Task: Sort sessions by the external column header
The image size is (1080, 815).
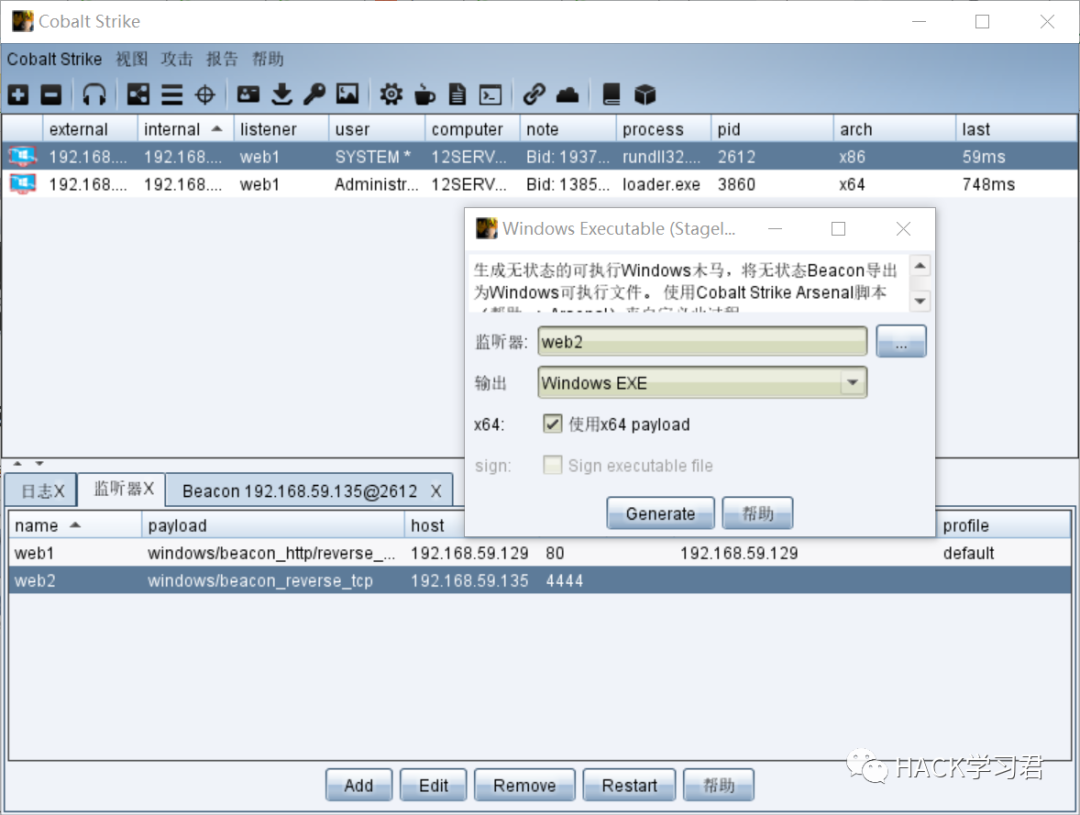Action: tap(90, 129)
